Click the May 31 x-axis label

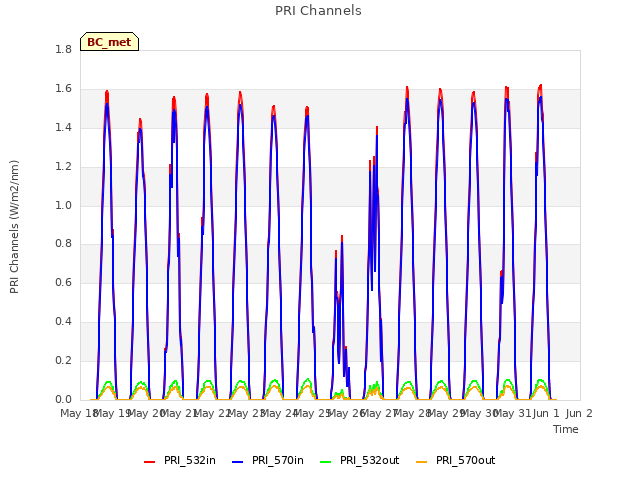click(511, 413)
